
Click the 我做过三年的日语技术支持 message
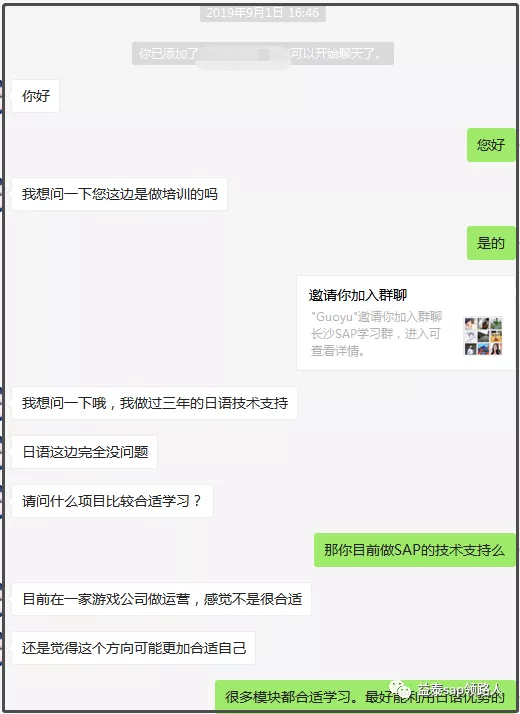tap(154, 403)
